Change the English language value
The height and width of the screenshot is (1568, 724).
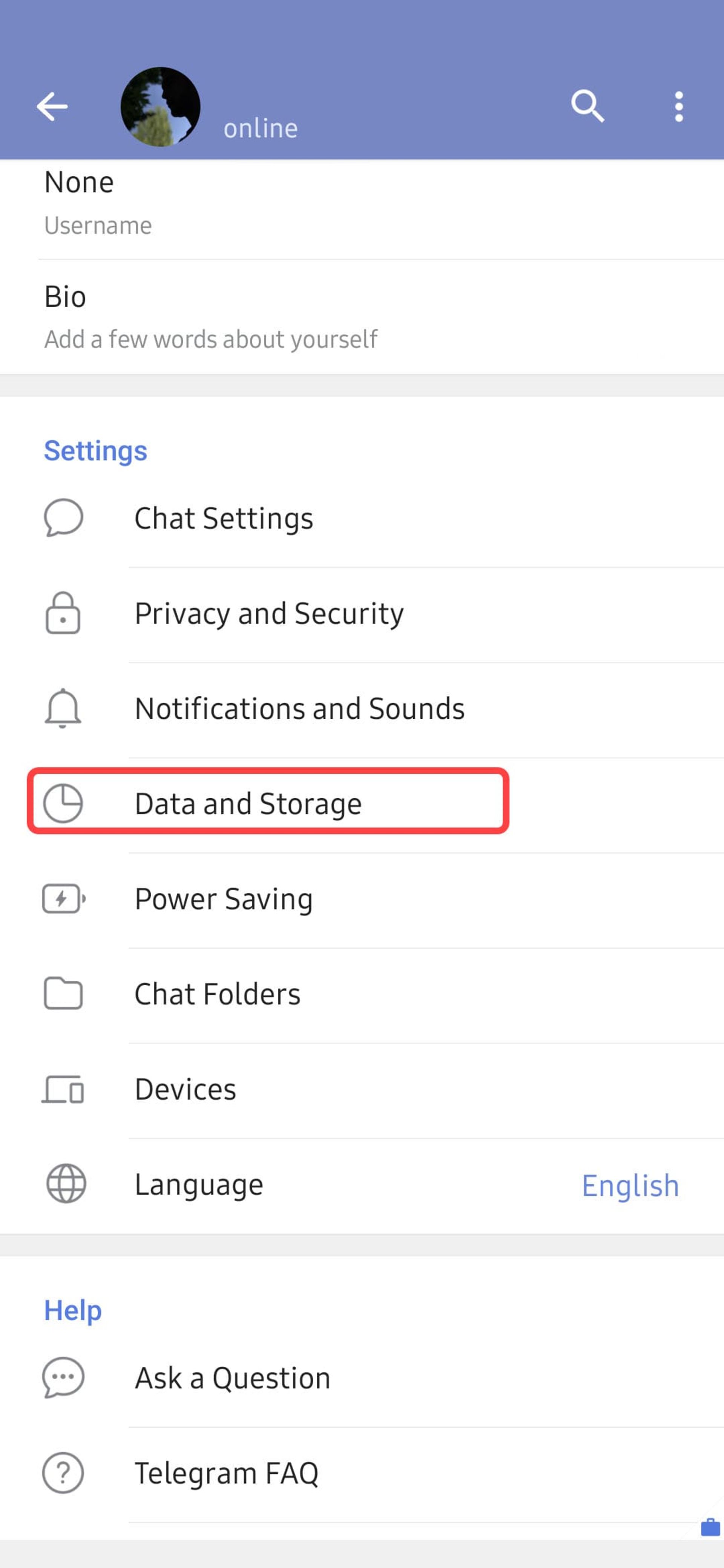pos(630,1185)
